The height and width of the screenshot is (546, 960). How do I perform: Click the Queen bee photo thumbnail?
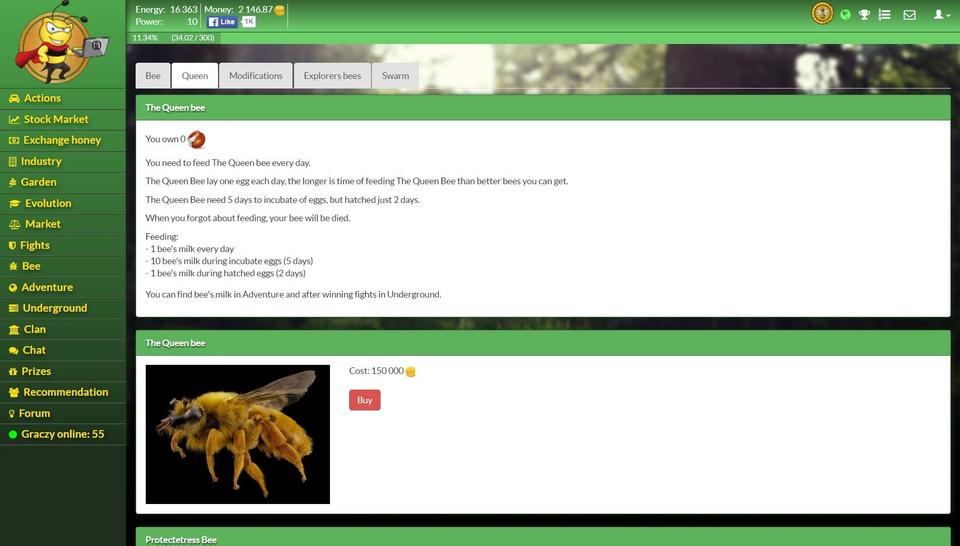coord(238,435)
